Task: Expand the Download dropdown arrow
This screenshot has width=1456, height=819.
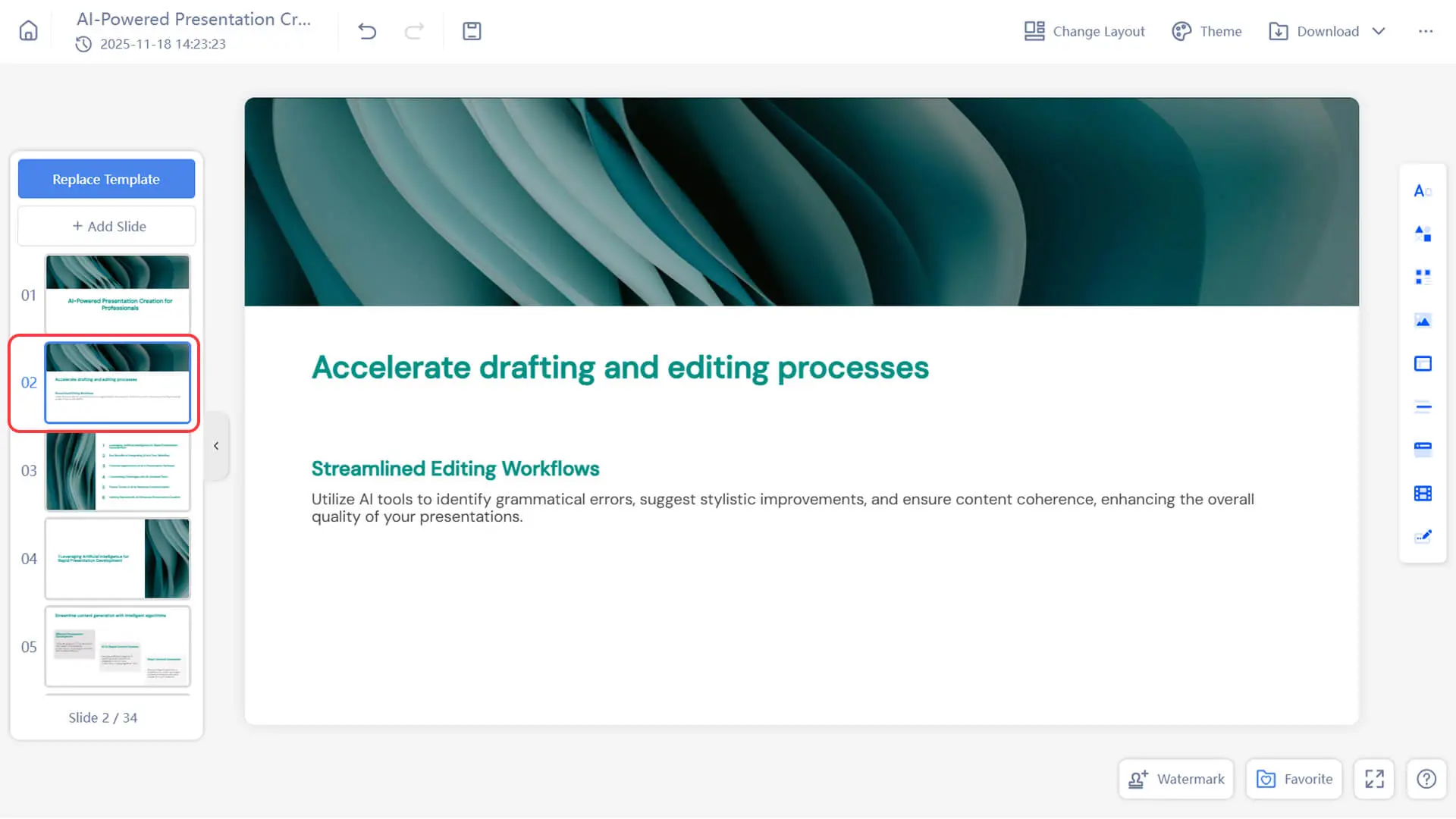Action: point(1379,31)
